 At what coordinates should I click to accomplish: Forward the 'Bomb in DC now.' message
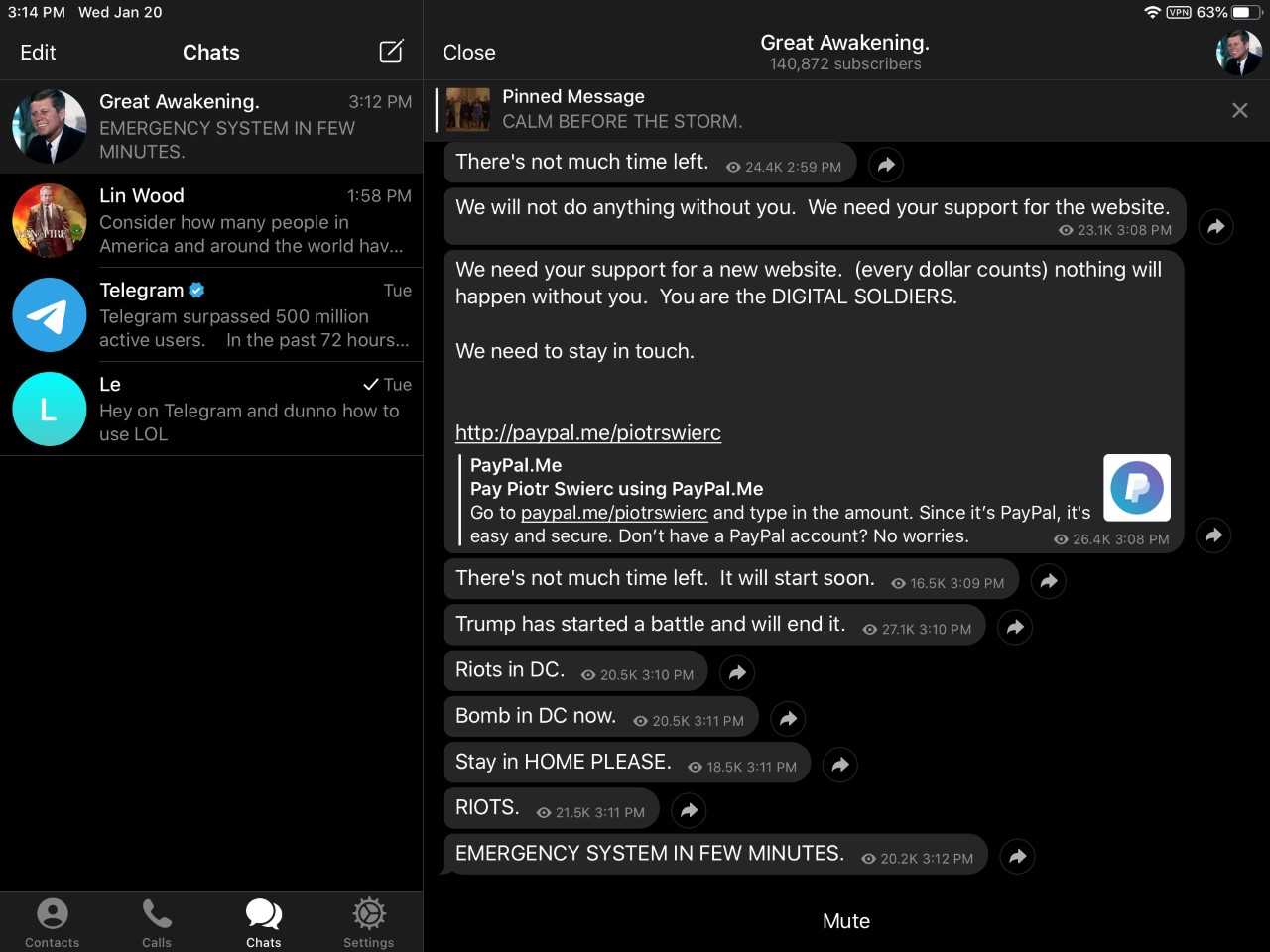(788, 719)
